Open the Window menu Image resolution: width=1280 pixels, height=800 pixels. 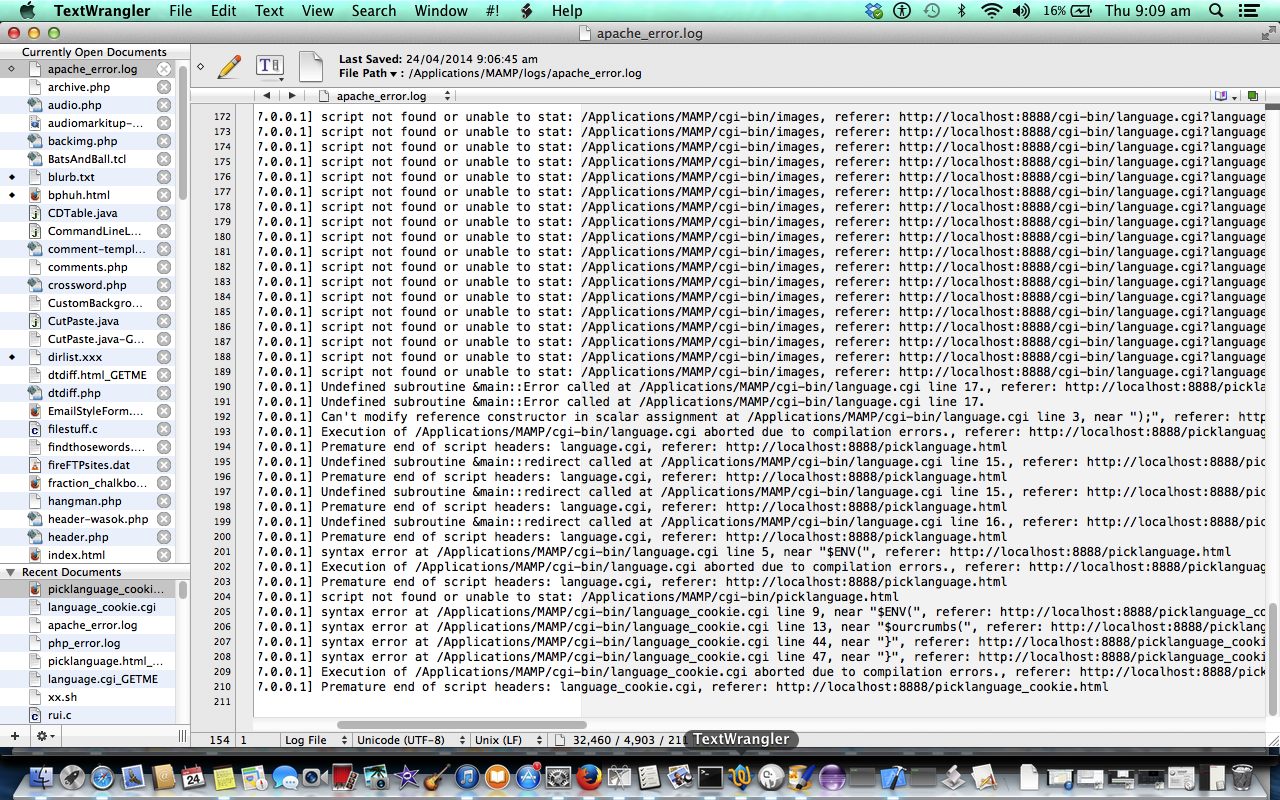(x=441, y=11)
